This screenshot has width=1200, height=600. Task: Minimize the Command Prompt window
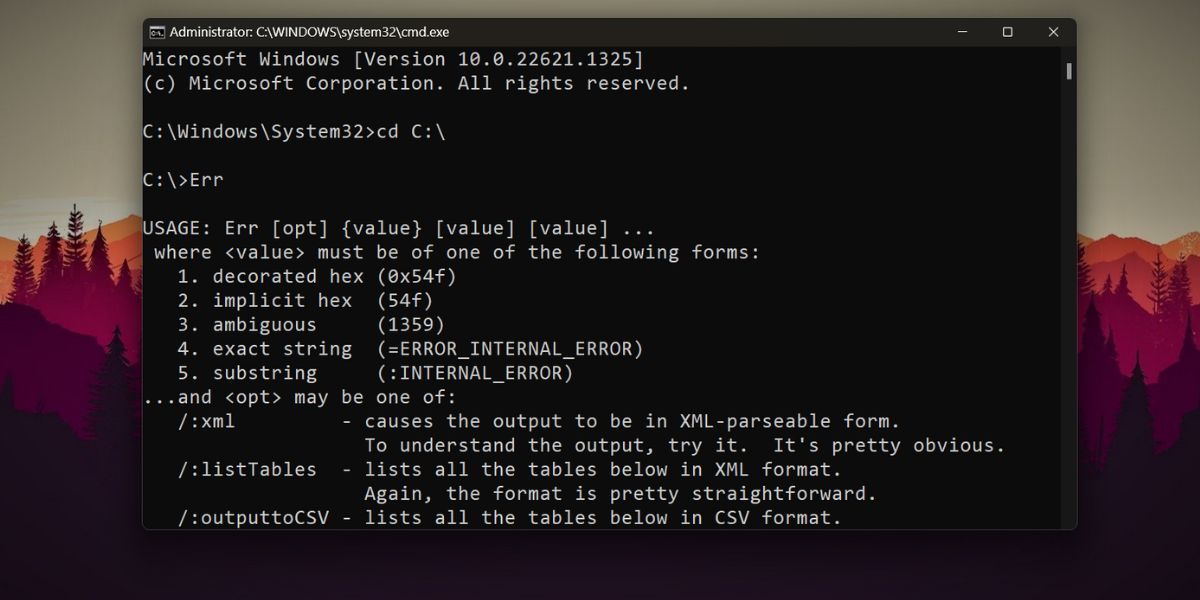point(961,32)
